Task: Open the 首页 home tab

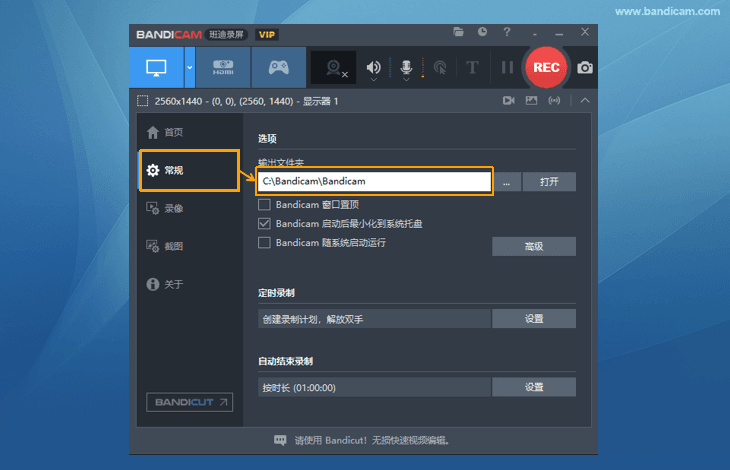Action: [189, 133]
